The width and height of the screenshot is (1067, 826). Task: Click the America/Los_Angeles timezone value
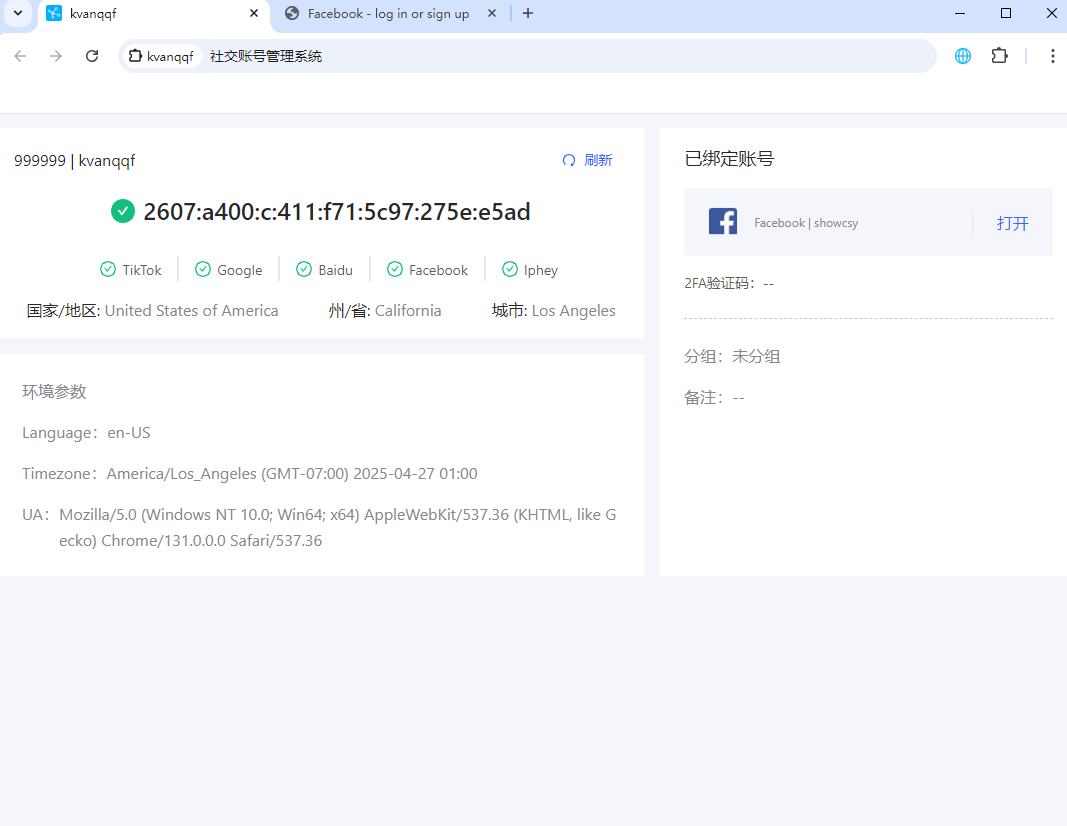pyautogui.click(x=292, y=474)
